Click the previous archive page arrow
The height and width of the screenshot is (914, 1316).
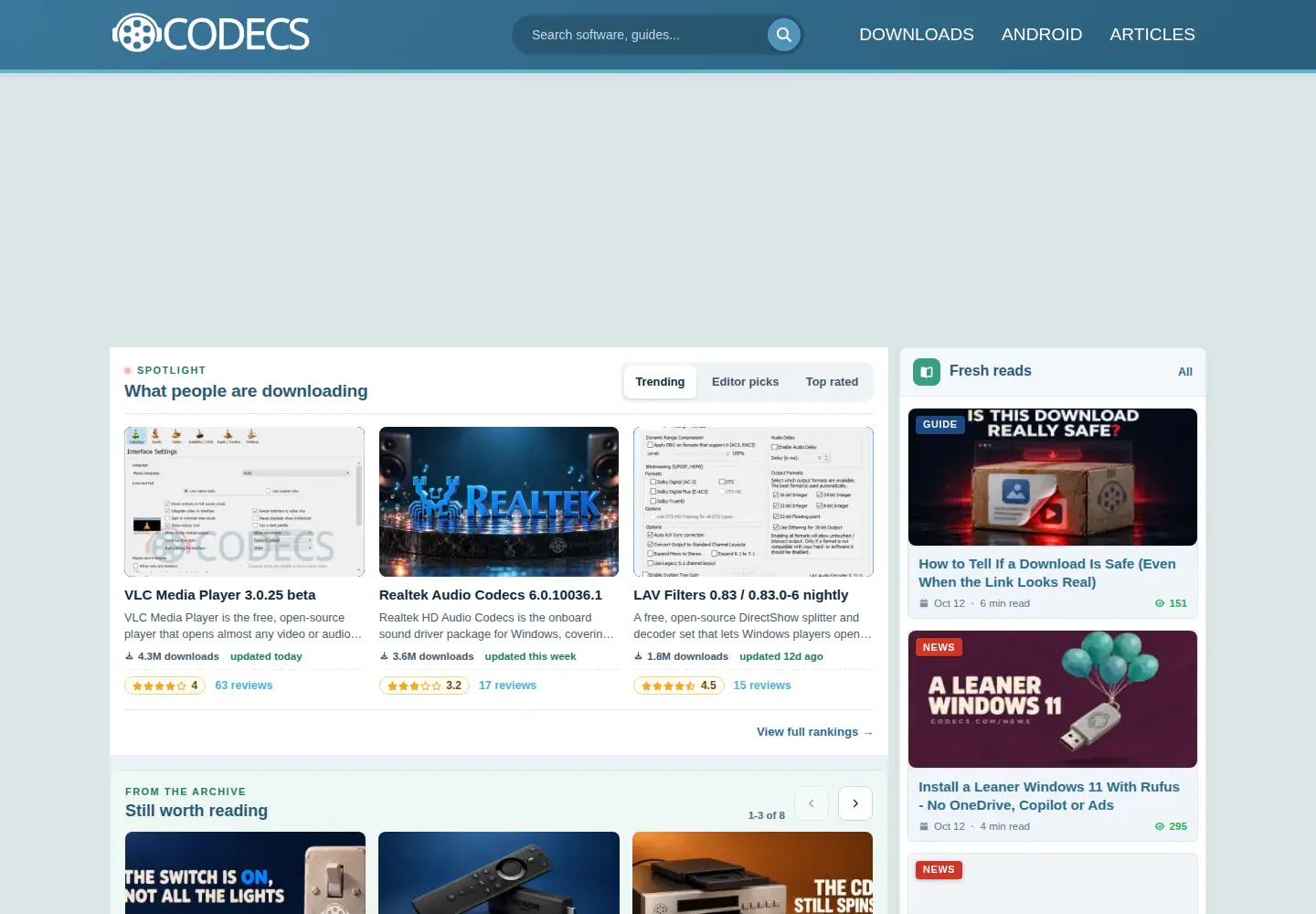[812, 803]
